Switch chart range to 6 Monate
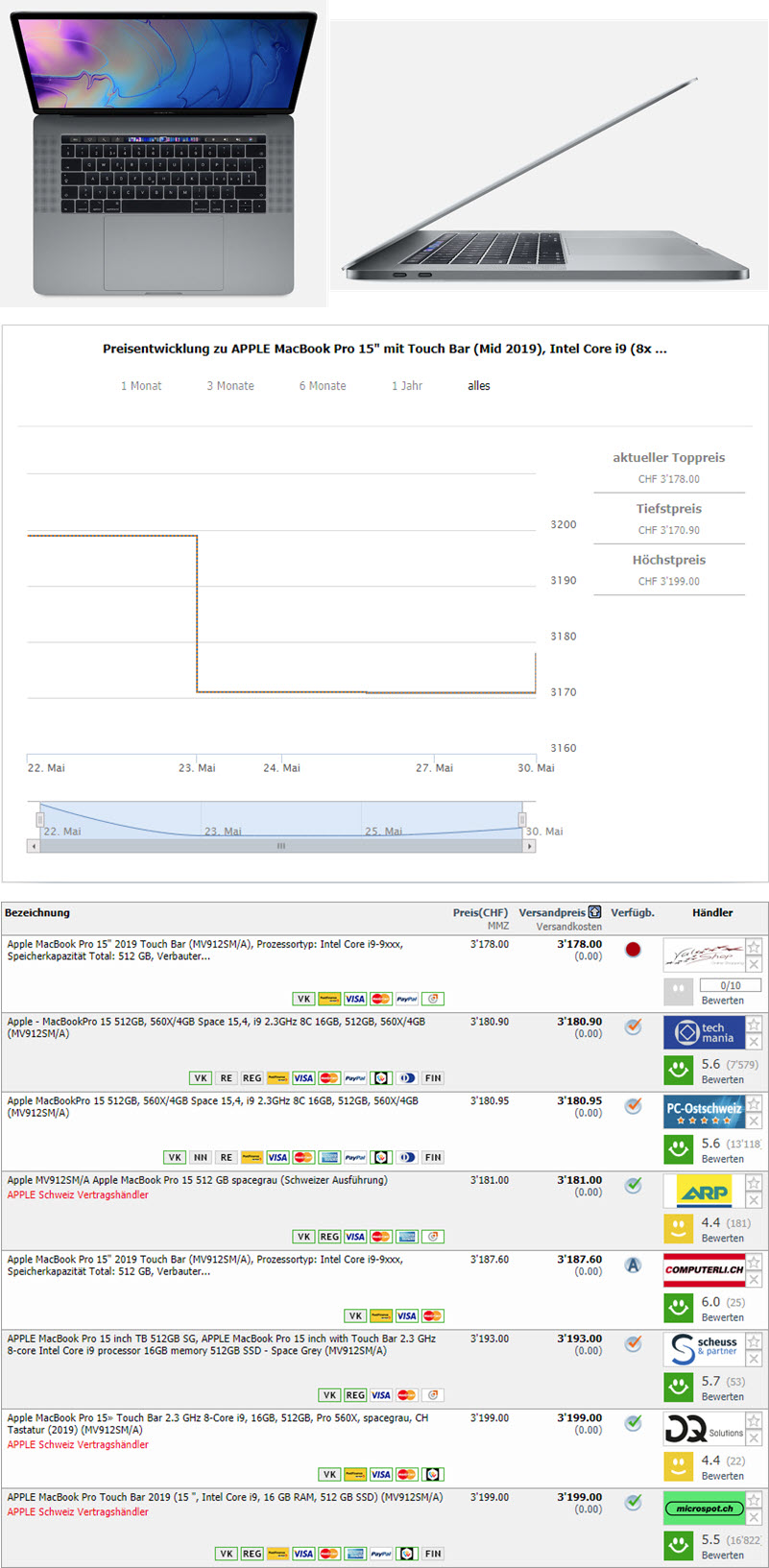The image size is (769, 1568). tap(323, 386)
